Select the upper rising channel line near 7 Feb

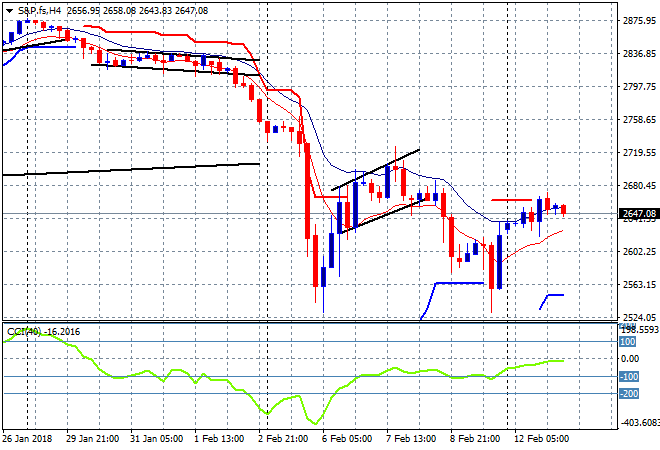click(x=375, y=170)
